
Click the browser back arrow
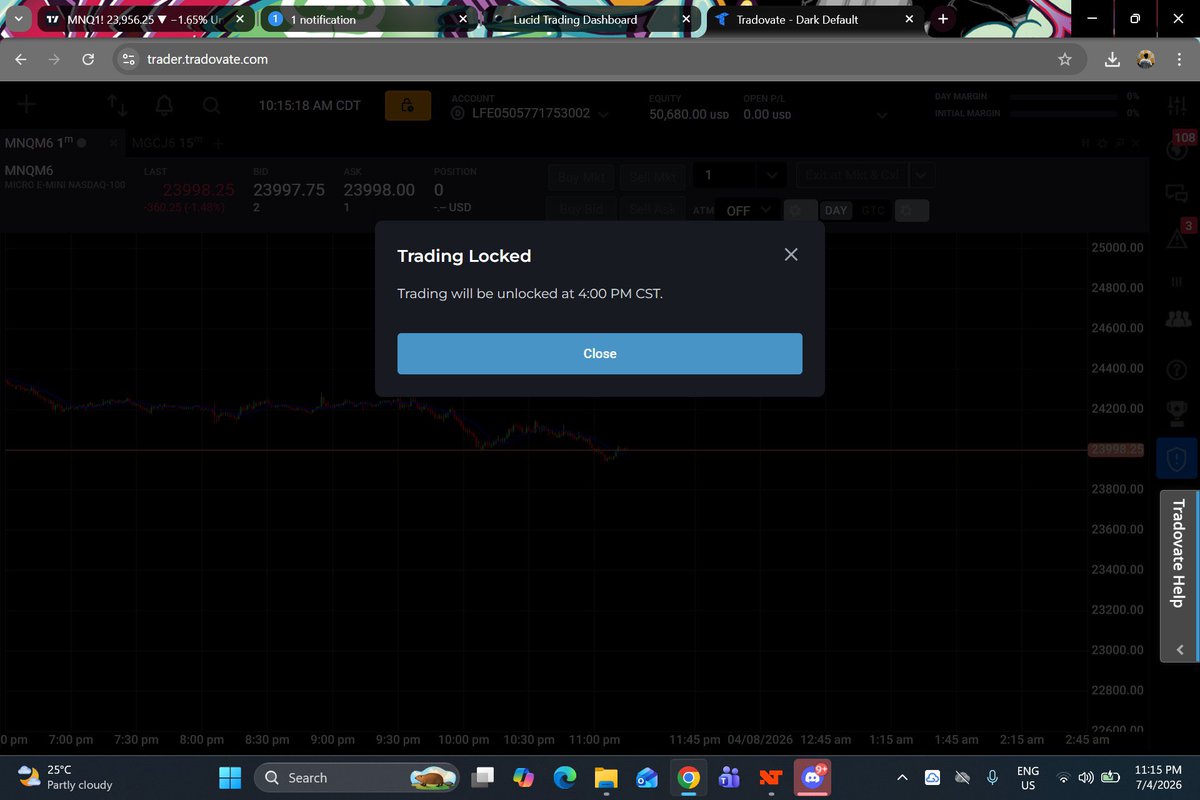coord(22,60)
